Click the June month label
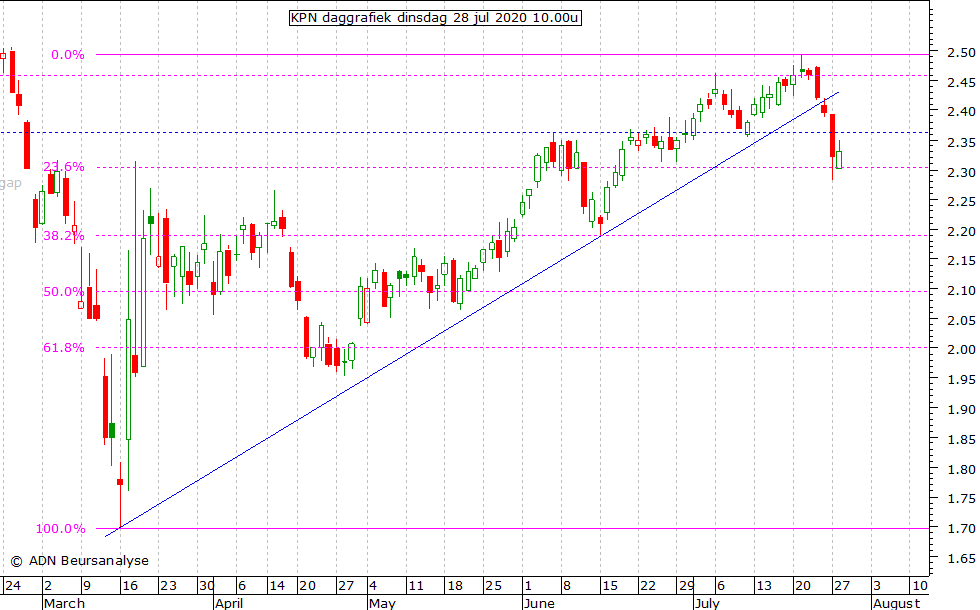The height and width of the screenshot is (610, 980). click(539, 603)
